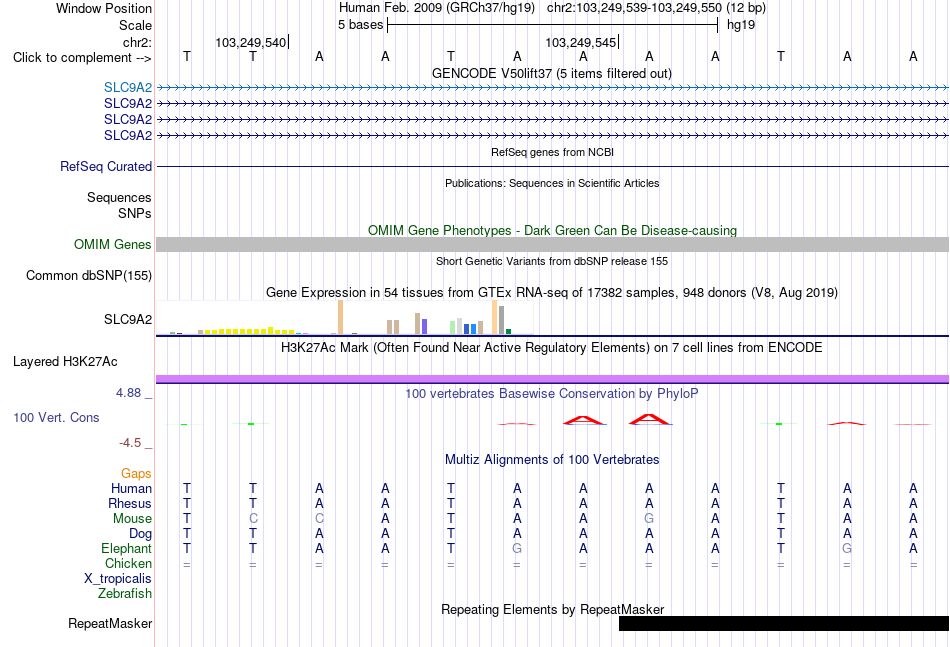
Task: Select the Scale track label
Action: click(x=135, y=25)
